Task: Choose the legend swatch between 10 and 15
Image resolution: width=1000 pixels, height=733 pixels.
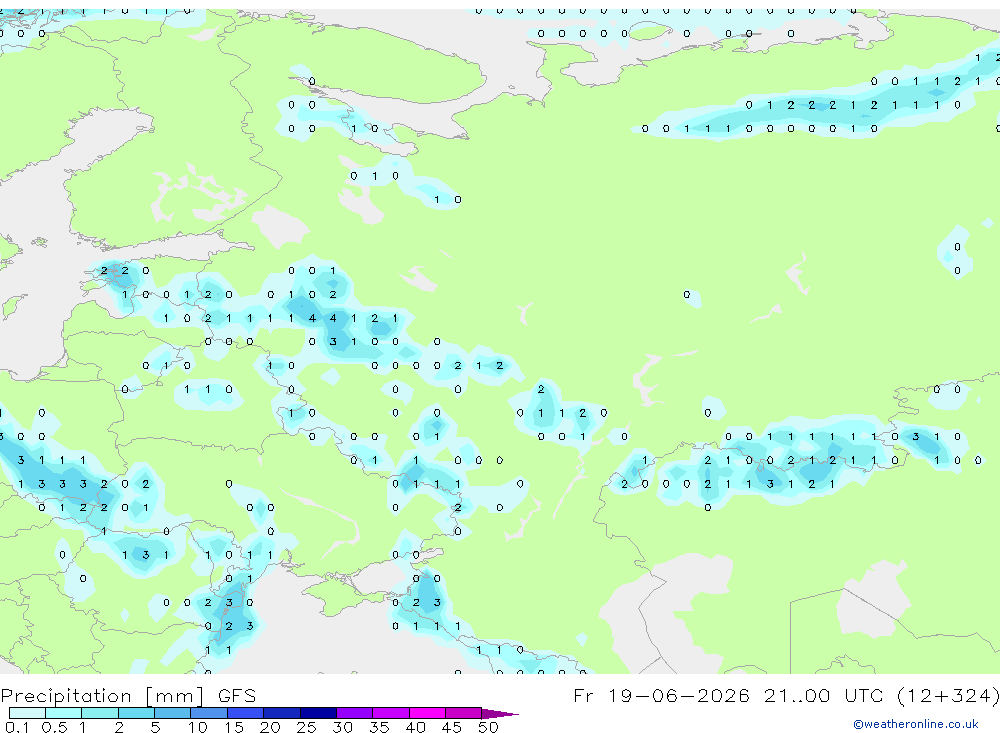Action: (209, 713)
